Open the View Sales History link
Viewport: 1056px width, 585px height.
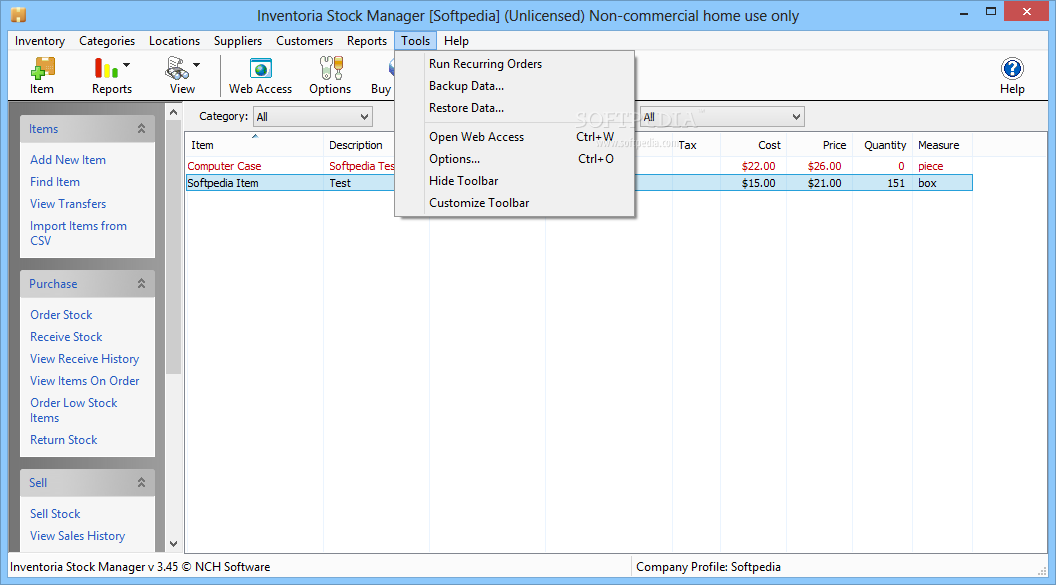point(77,536)
